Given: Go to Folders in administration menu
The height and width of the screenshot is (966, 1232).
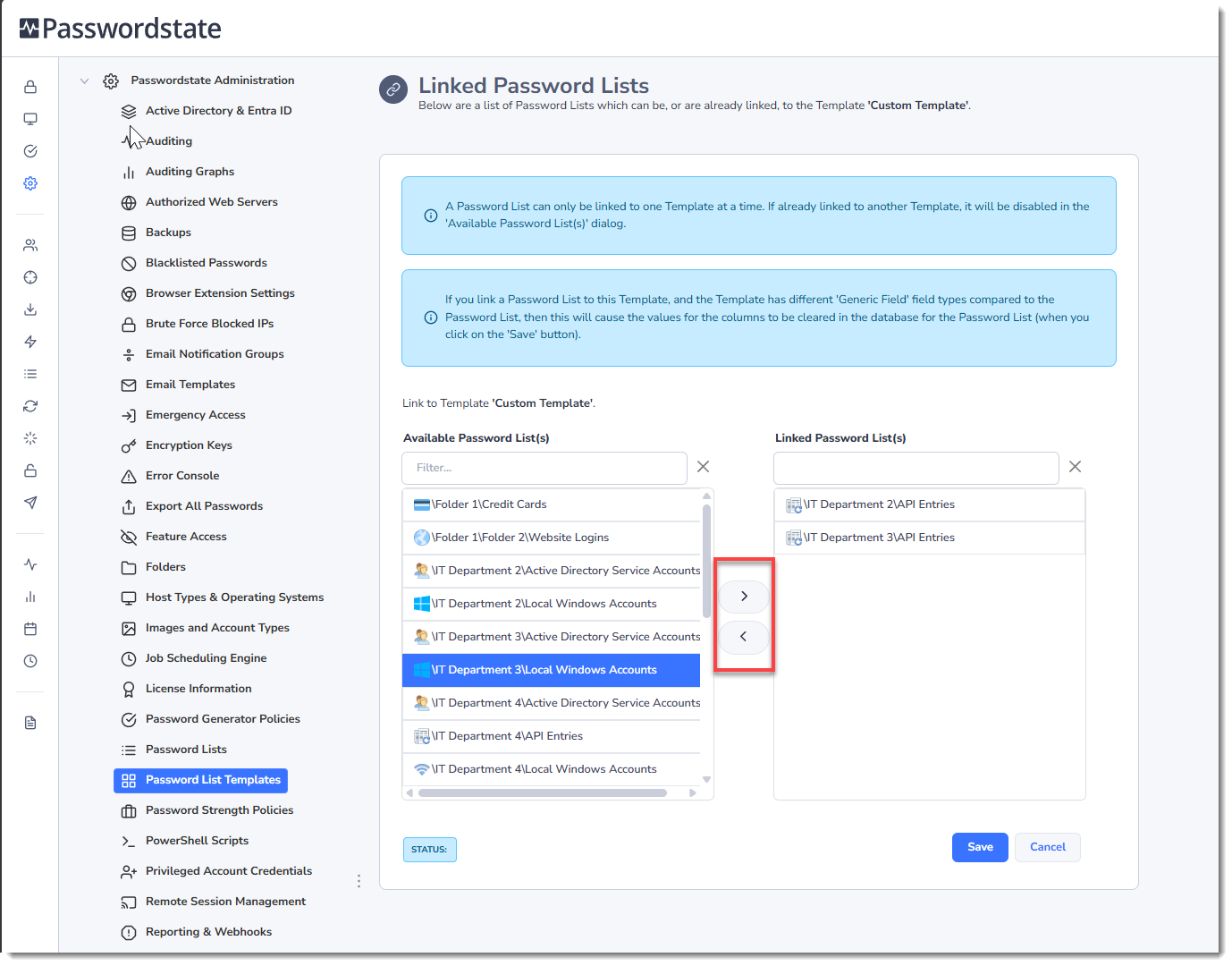Looking at the screenshot, I should 165,567.
